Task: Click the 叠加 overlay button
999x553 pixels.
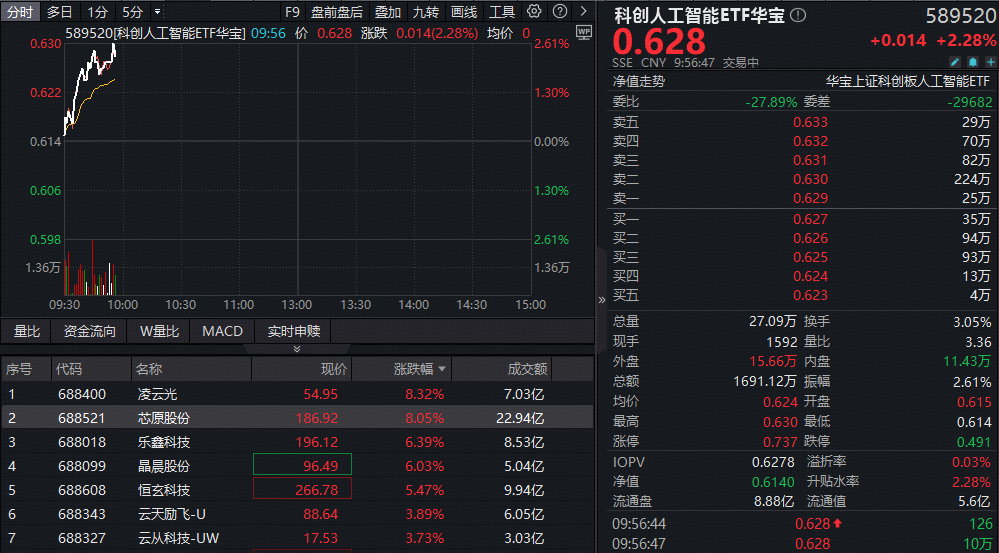Action: [387, 11]
